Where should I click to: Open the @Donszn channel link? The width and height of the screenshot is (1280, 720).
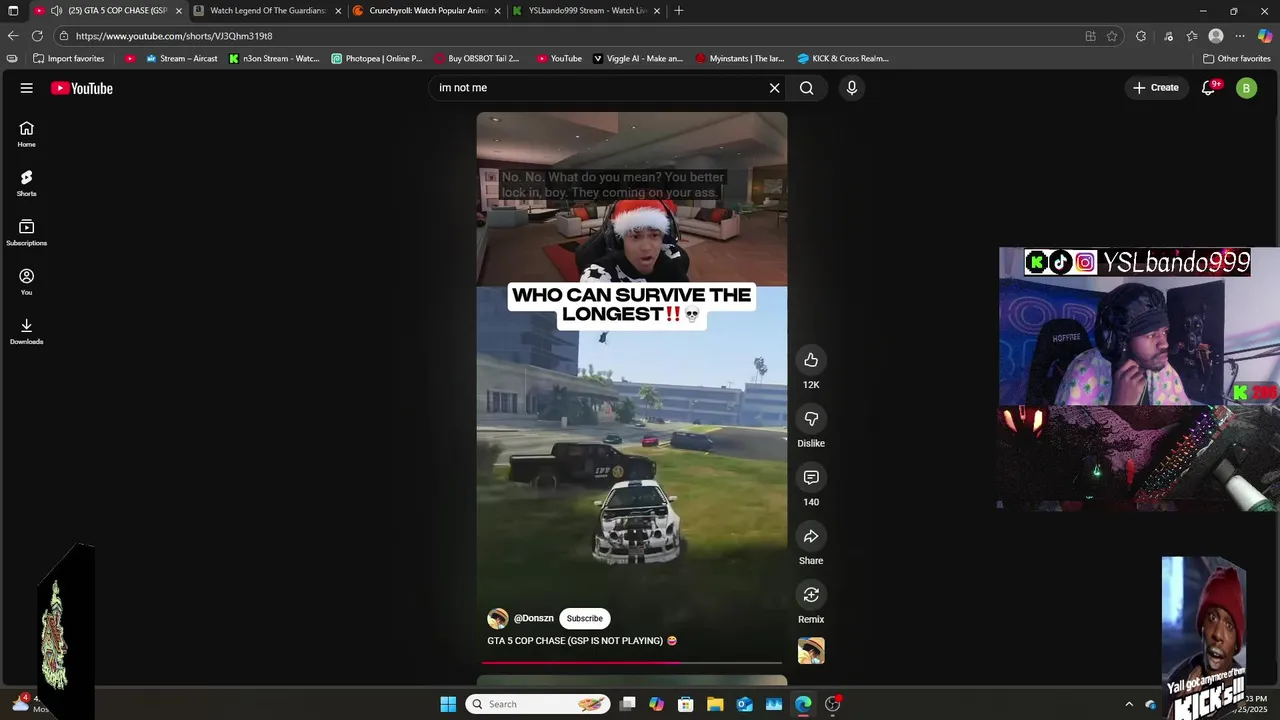[533, 618]
